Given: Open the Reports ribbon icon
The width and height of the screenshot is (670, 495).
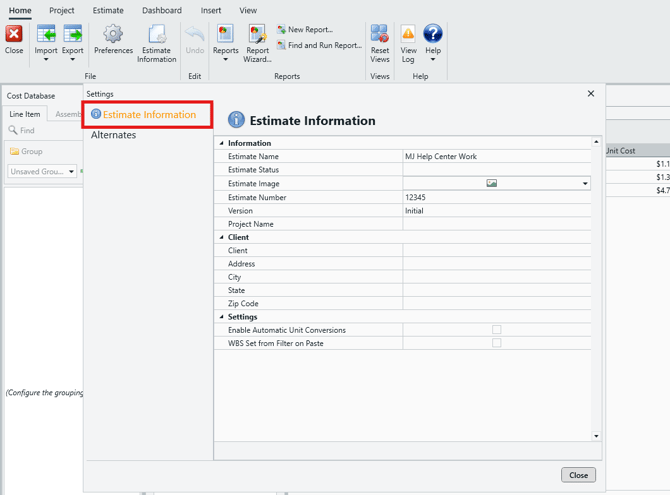Looking at the screenshot, I should pyautogui.click(x=225, y=38).
